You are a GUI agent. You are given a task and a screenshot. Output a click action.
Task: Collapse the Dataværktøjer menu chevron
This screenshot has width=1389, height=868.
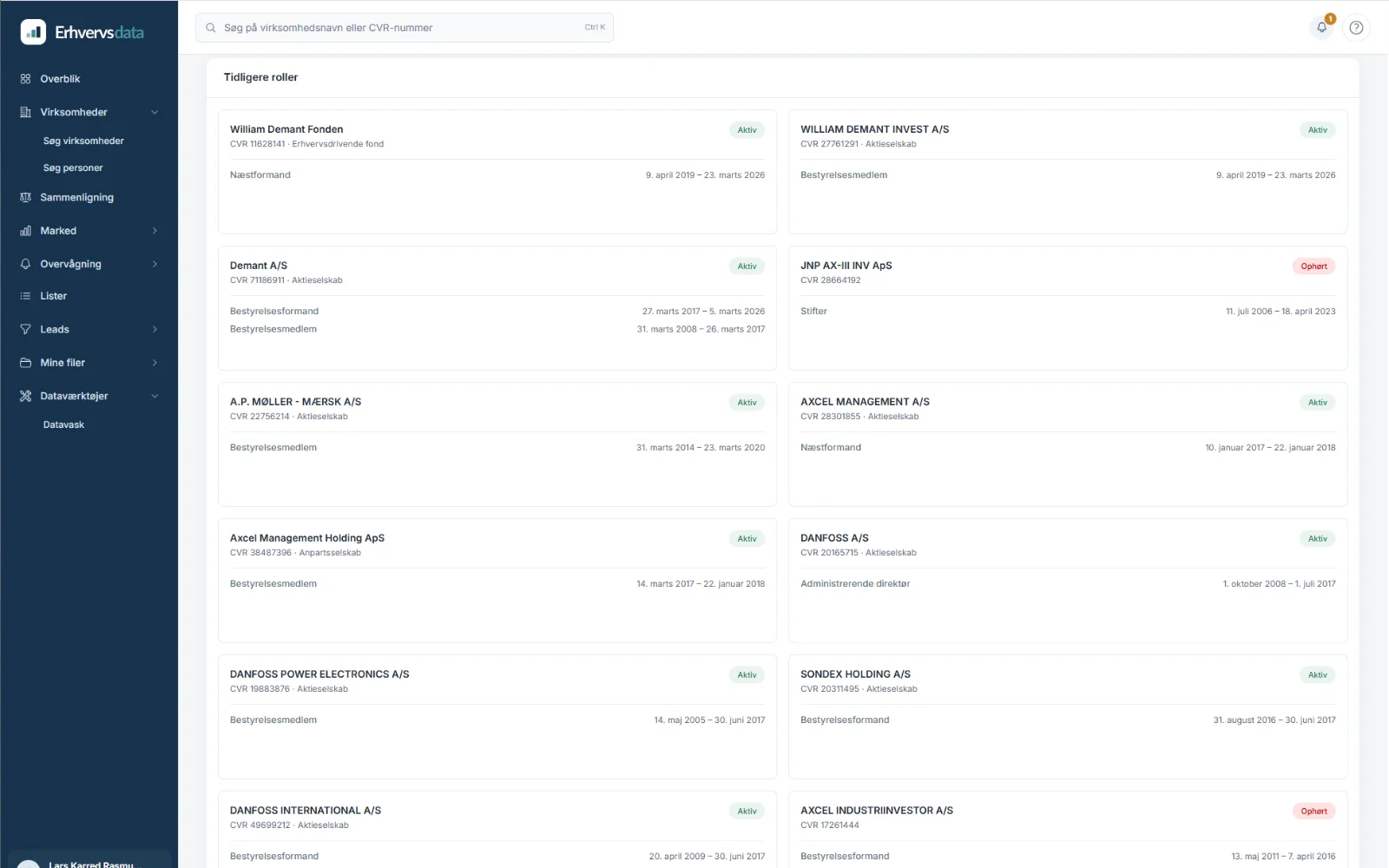coord(155,396)
